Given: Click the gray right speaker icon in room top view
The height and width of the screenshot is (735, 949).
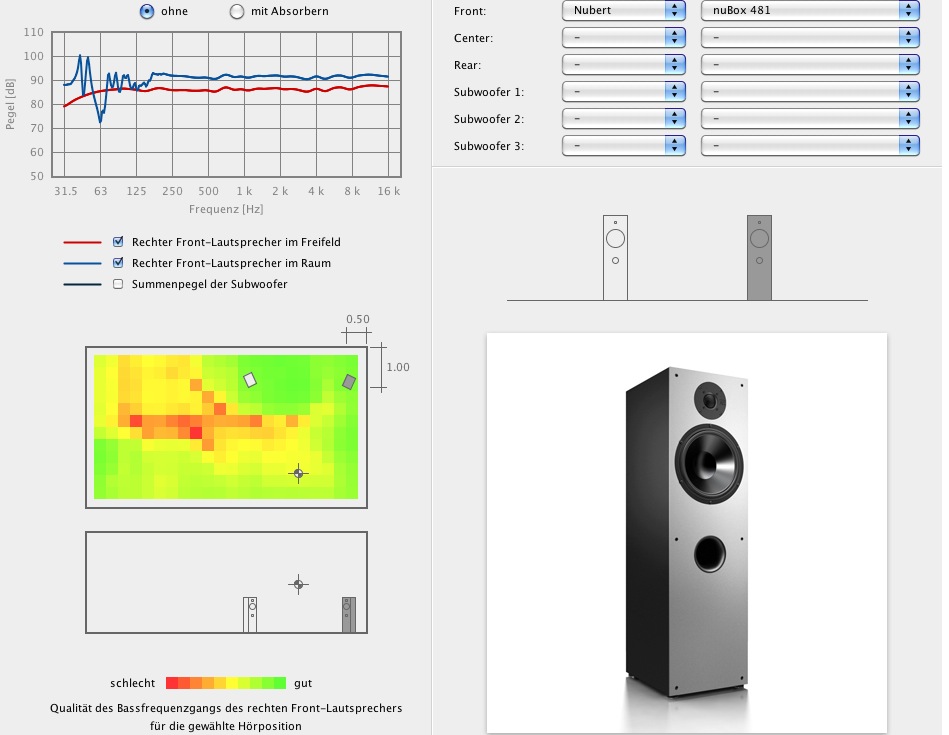Looking at the screenshot, I should click(349, 381).
